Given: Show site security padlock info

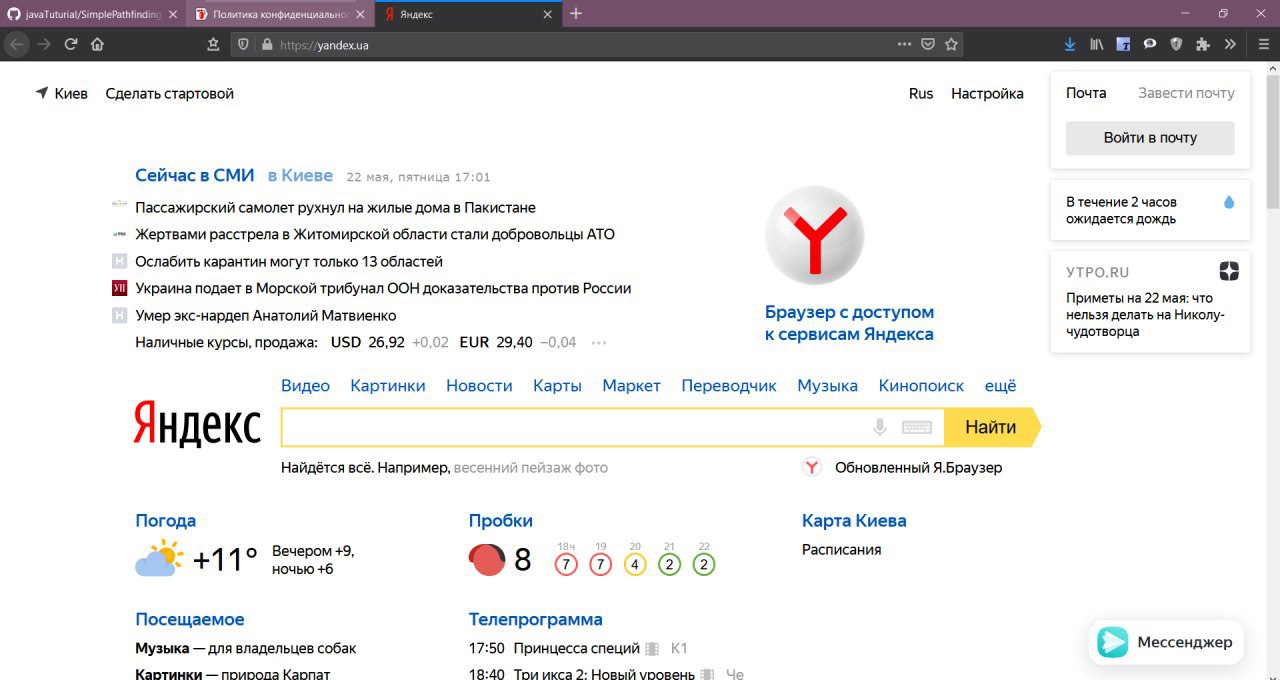Looking at the screenshot, I should pos(266,44).
